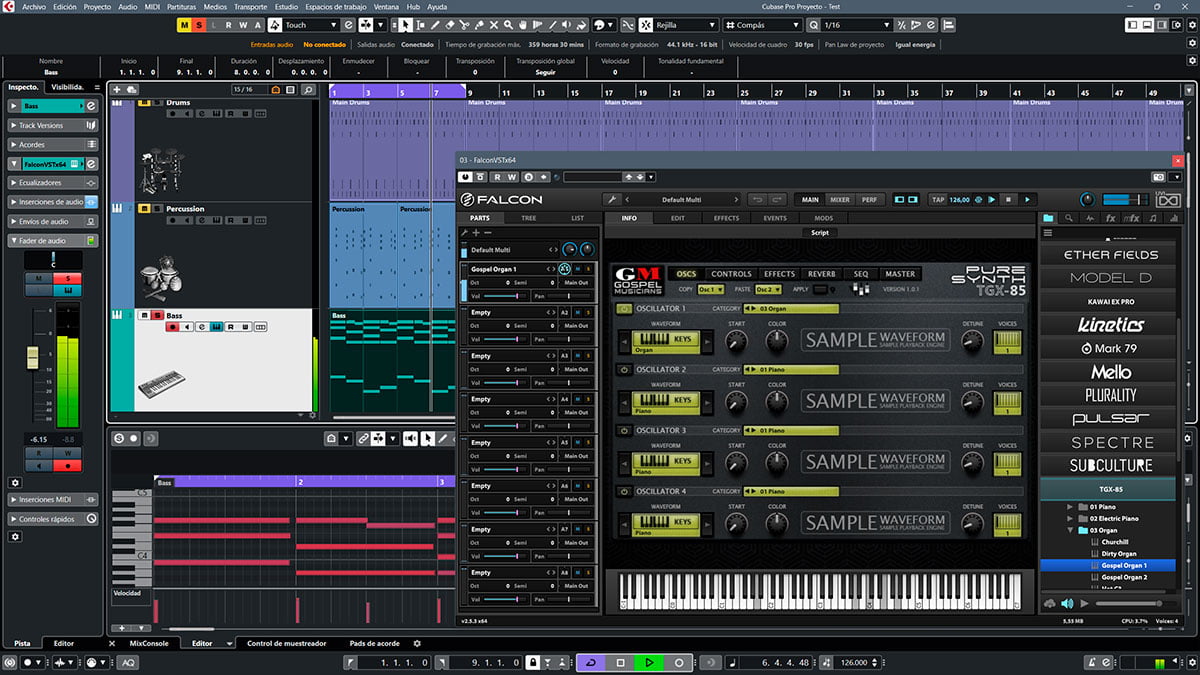Expand the Inserciones MIDI inspector section
1200x675 pixels.
click(x=54, y=500)
